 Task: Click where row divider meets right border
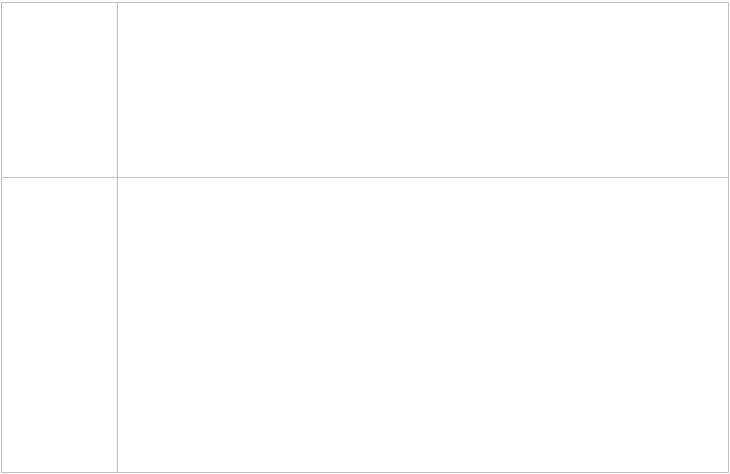tap(728, 177)
